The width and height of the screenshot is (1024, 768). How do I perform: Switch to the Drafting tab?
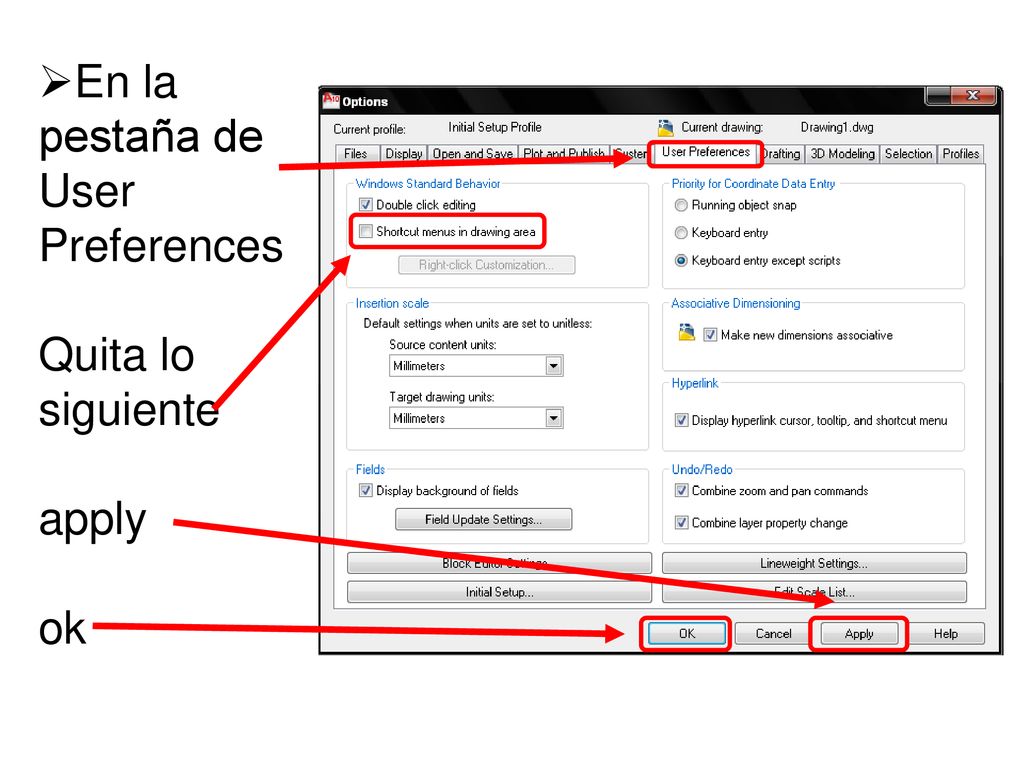(781, 153)
